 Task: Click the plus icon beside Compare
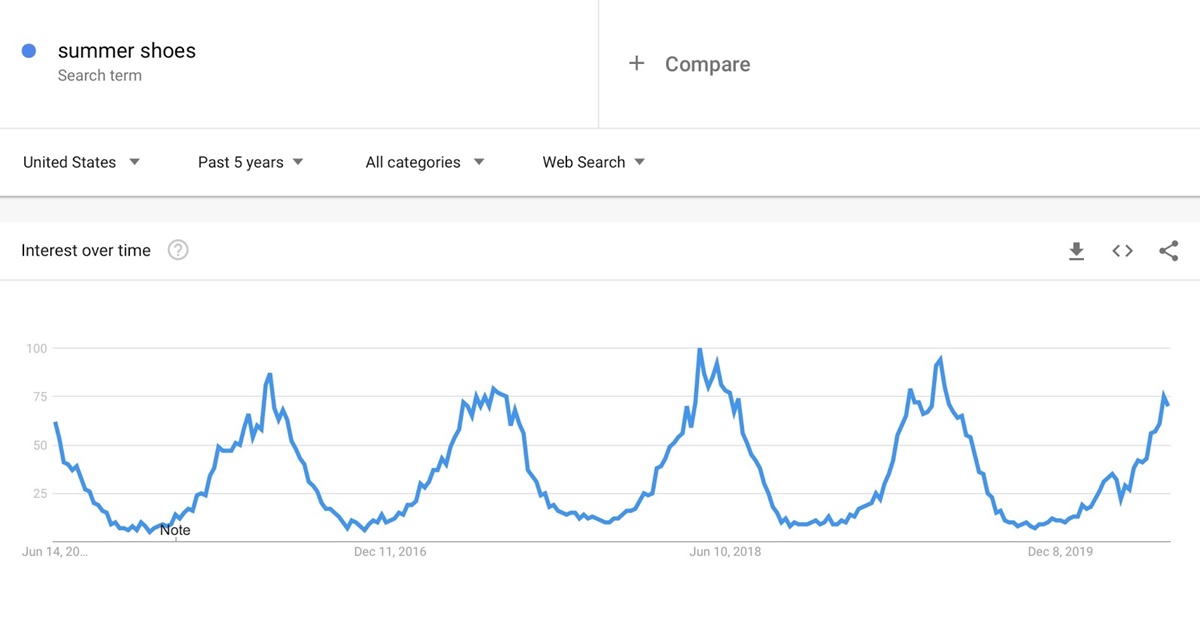click(x=636, y=64)
